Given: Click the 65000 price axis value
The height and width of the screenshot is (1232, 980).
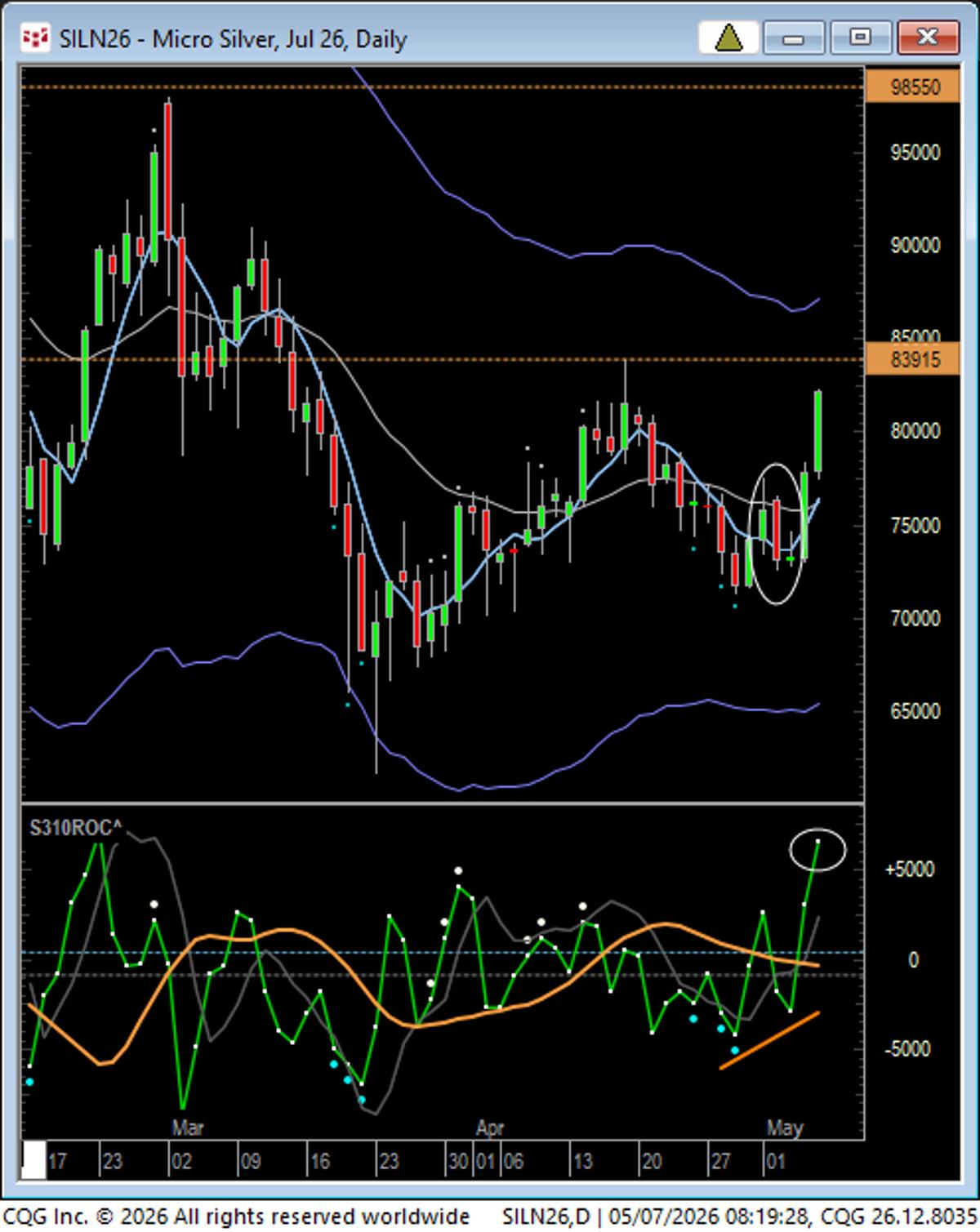Looking at the screenshot, I should (915, 712).
